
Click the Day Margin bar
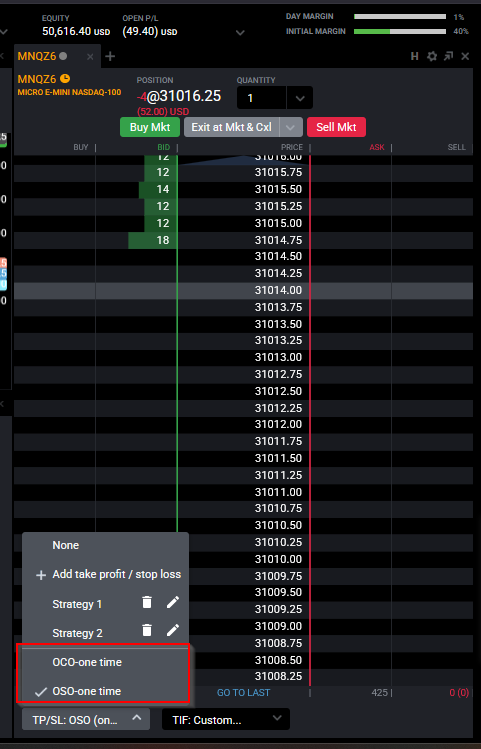[x=400, y=17]
